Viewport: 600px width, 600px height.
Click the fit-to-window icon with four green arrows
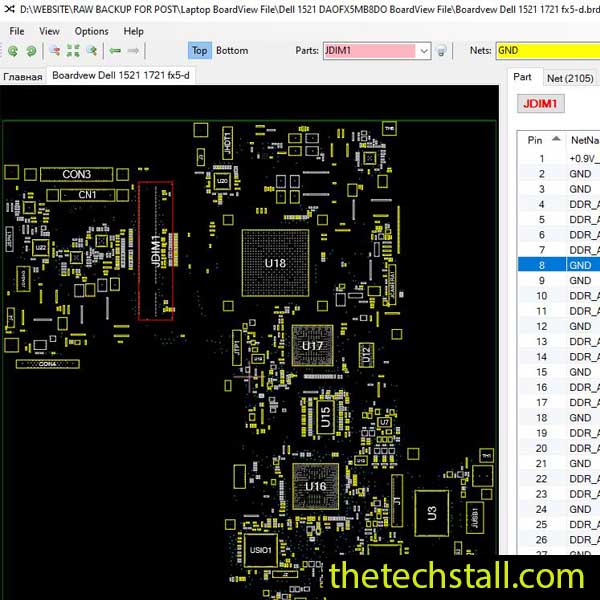73,51
